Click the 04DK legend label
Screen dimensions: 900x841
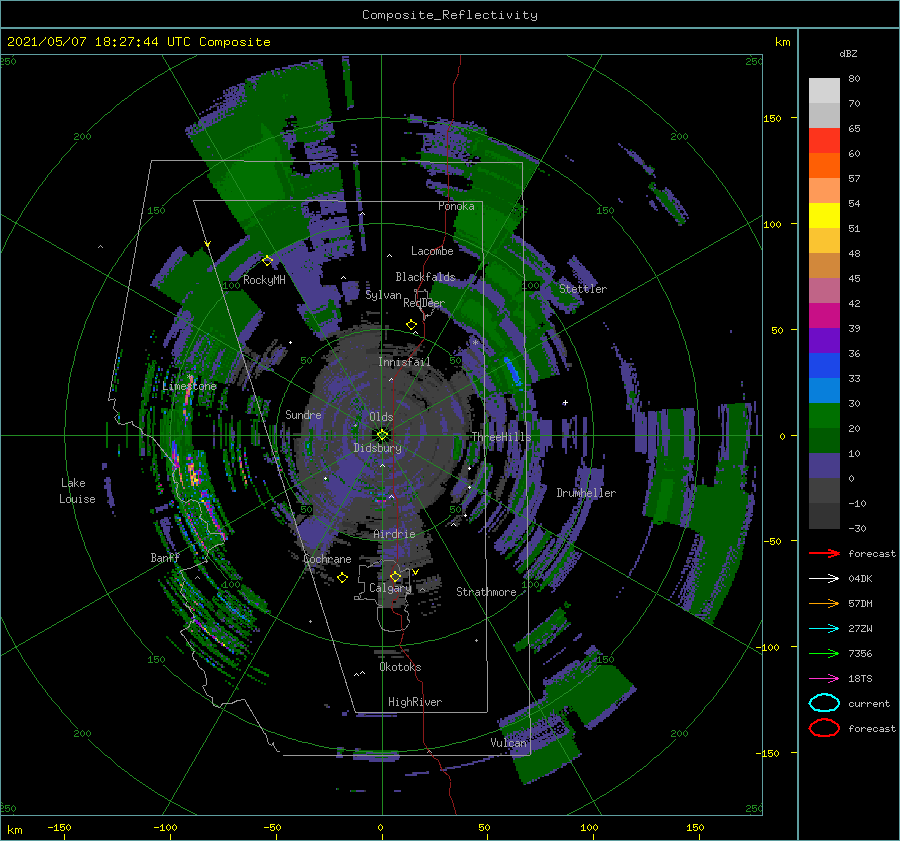860,579
